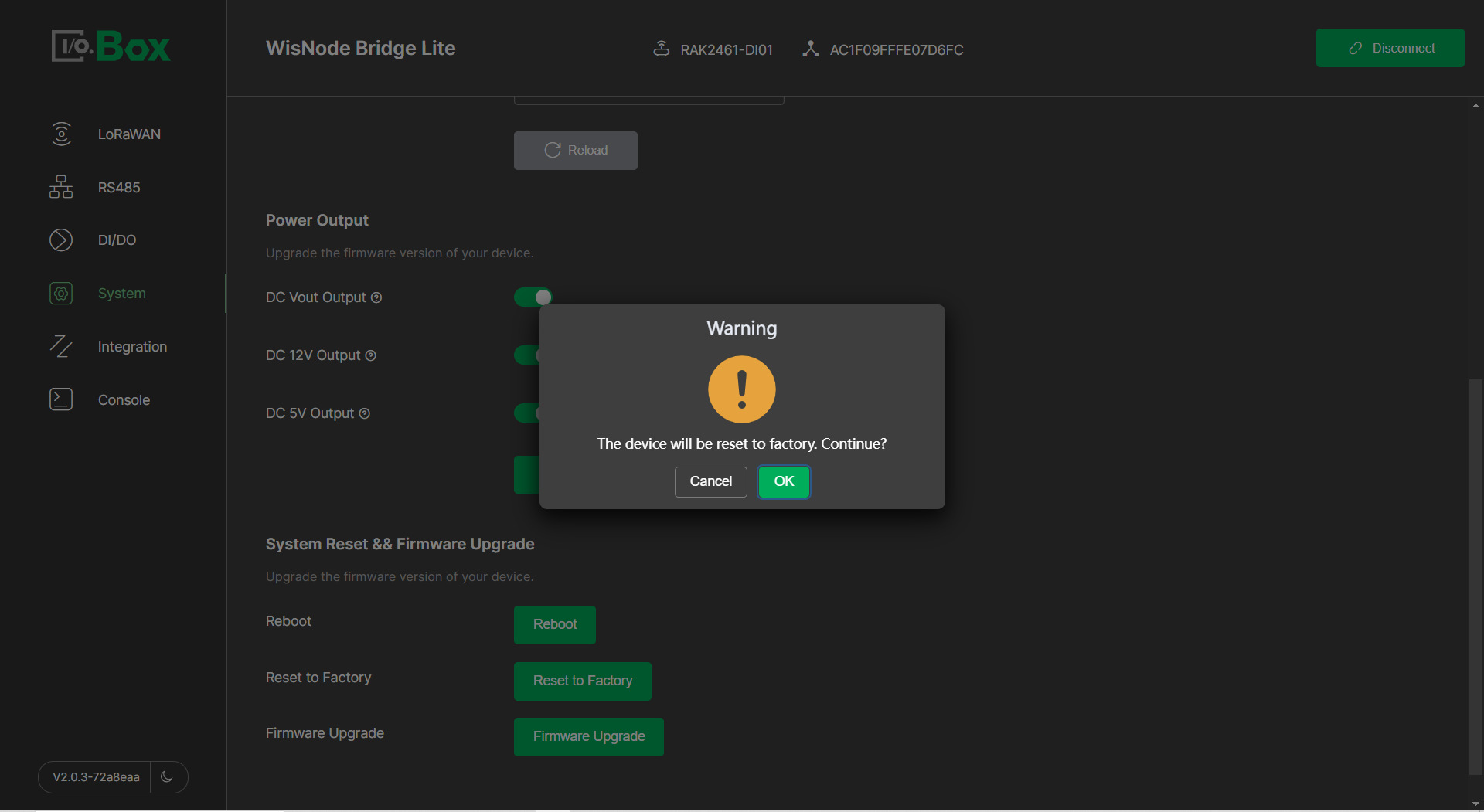Viewport: 1484px width, 812px height.
Task: Click the System gear icon in sidebar
Action: (x=61, y=294)
